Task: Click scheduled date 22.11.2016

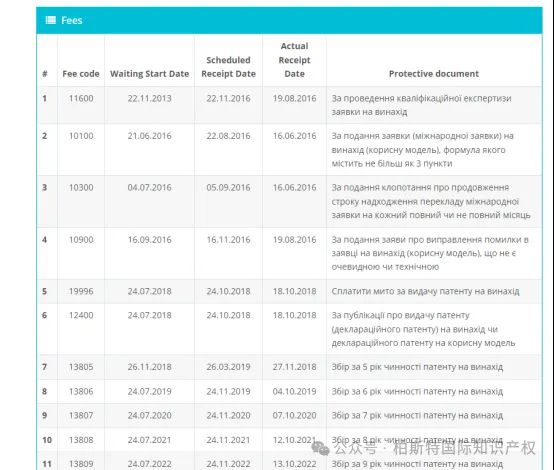Action: click(228, 98)
